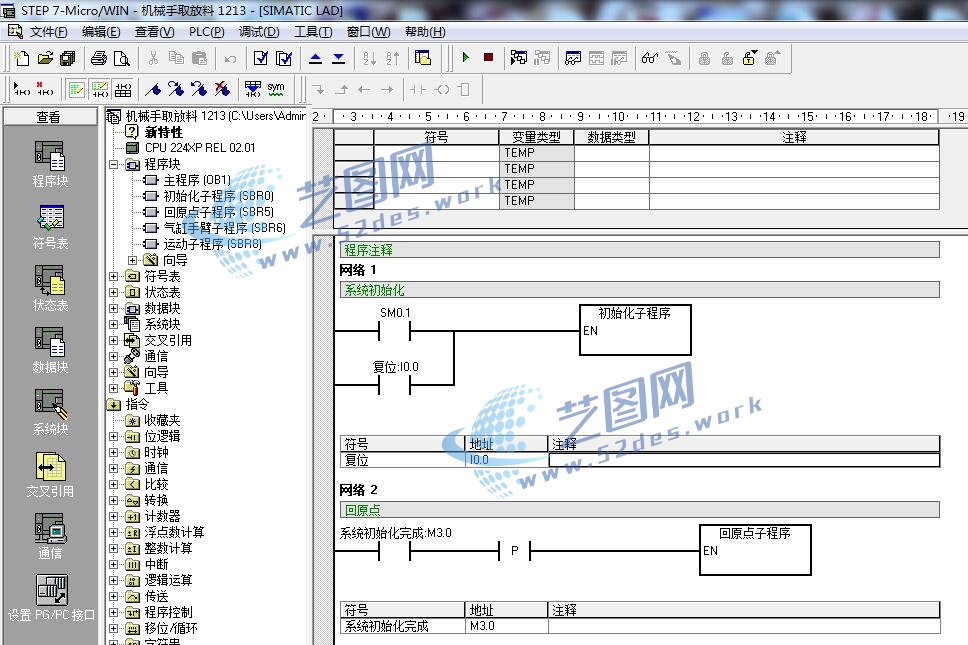This screenshot has width=968, height=645.
Task: Go to the next bookmark icon
Action: (x=176, y=89)
